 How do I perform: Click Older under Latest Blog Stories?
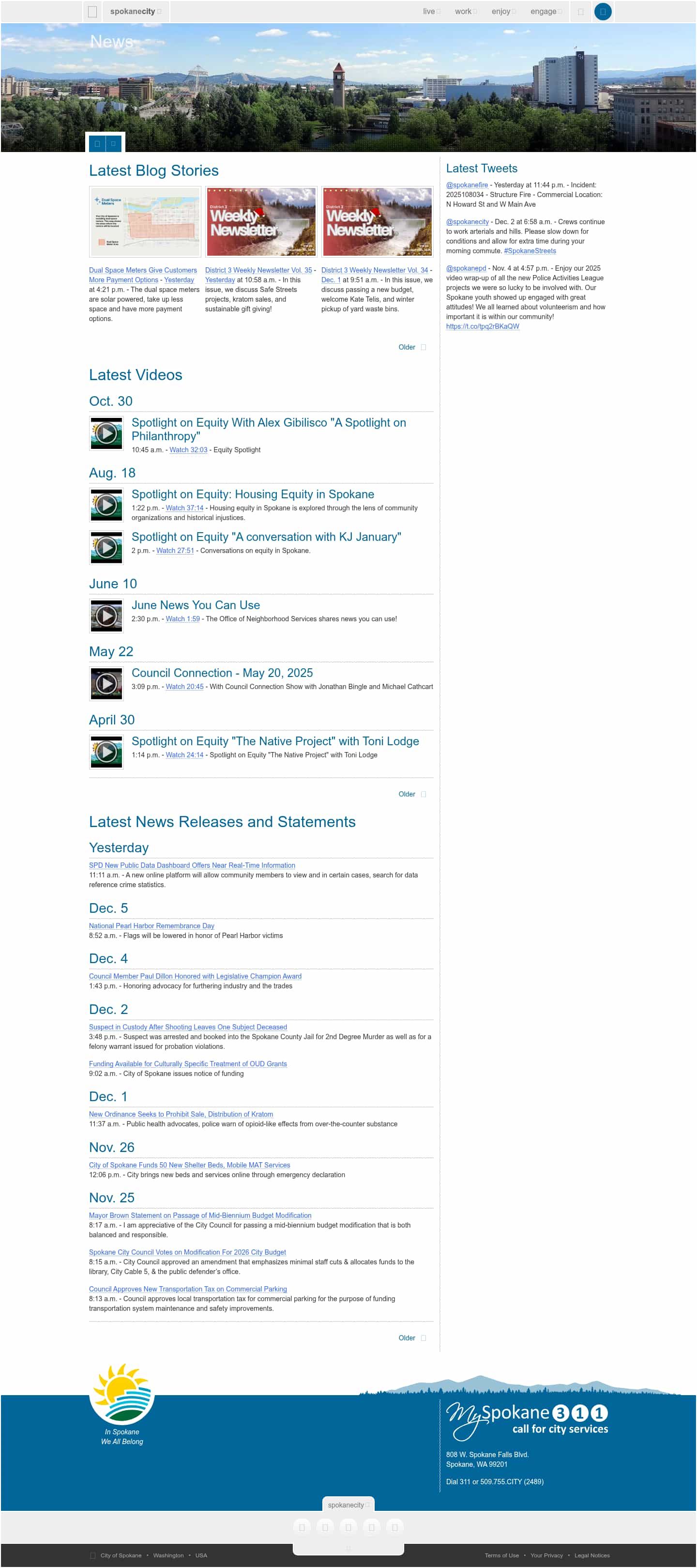pyautogui.click(x=412, y=348)
